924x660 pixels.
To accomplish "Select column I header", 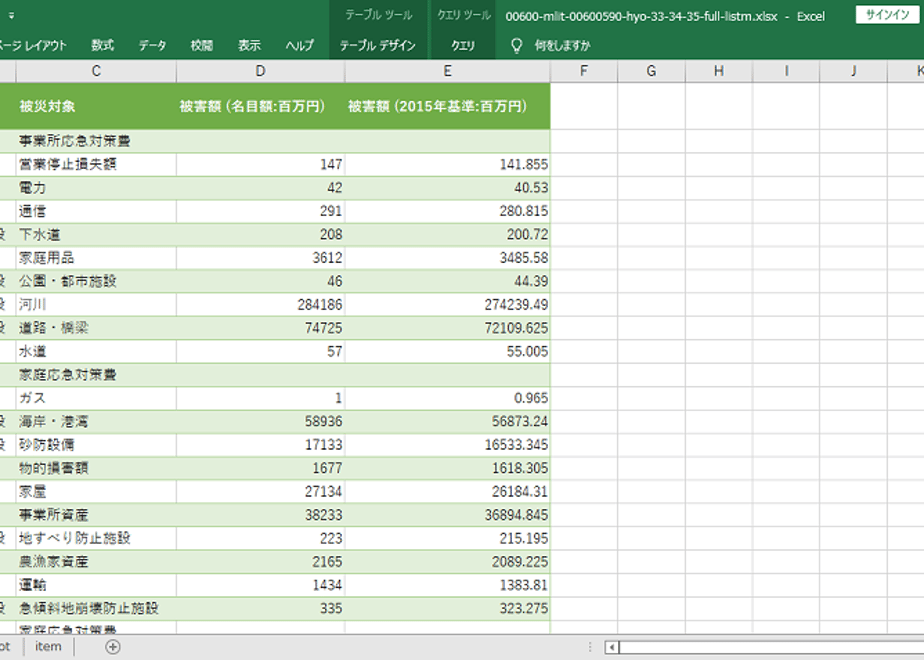I will pos(786,71).
